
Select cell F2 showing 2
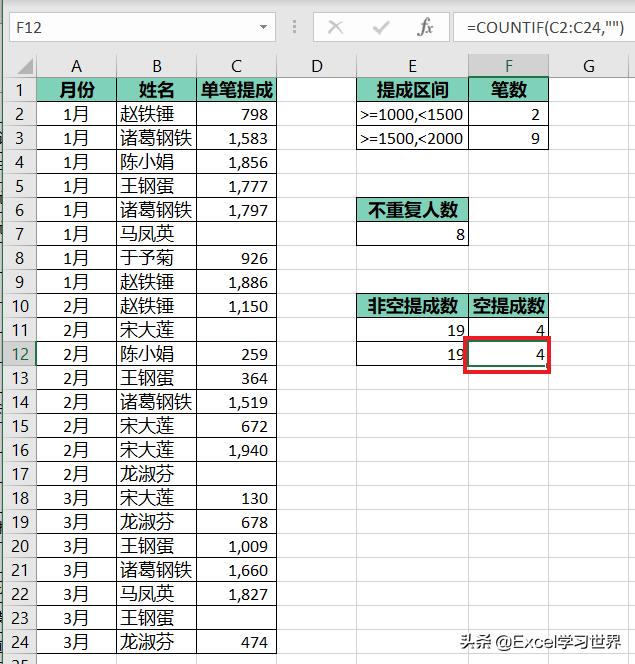coord(508,114)
